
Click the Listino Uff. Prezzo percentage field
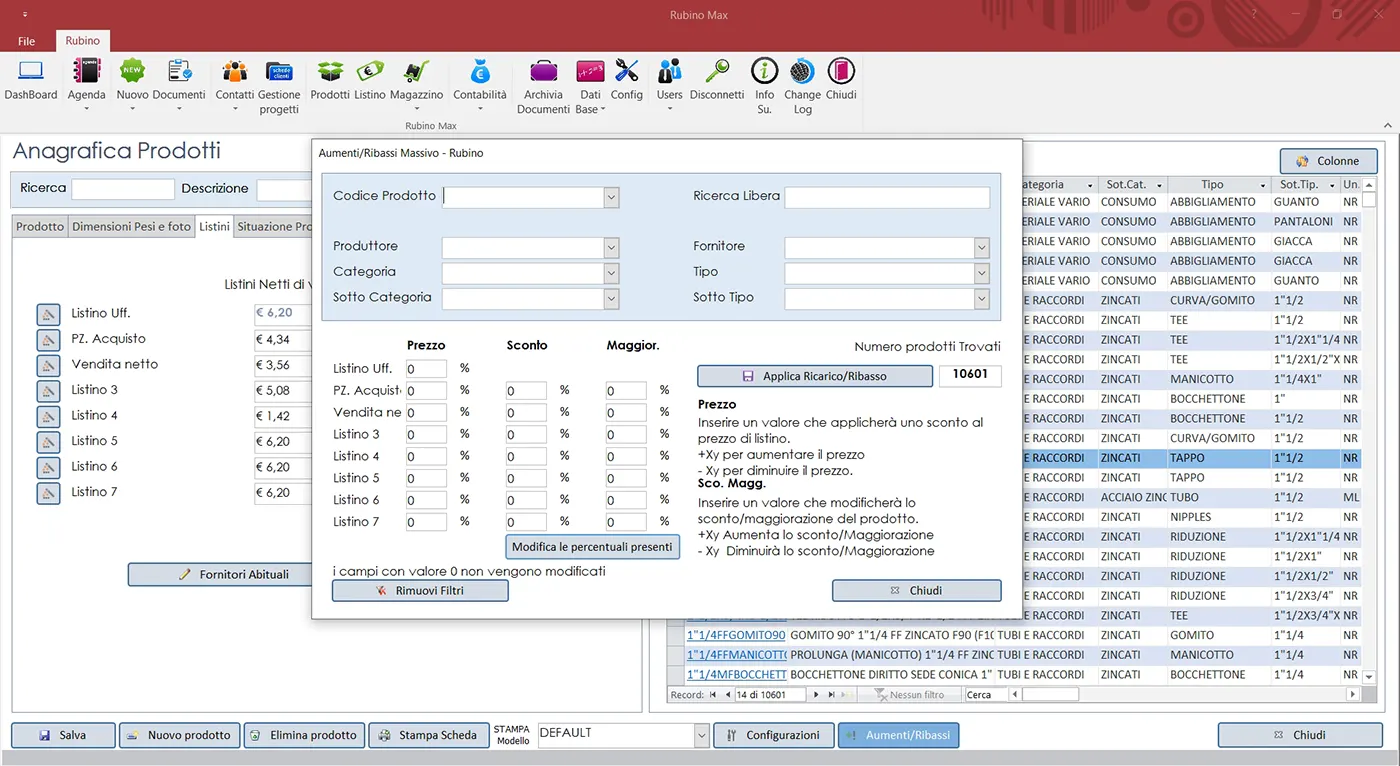426,369
